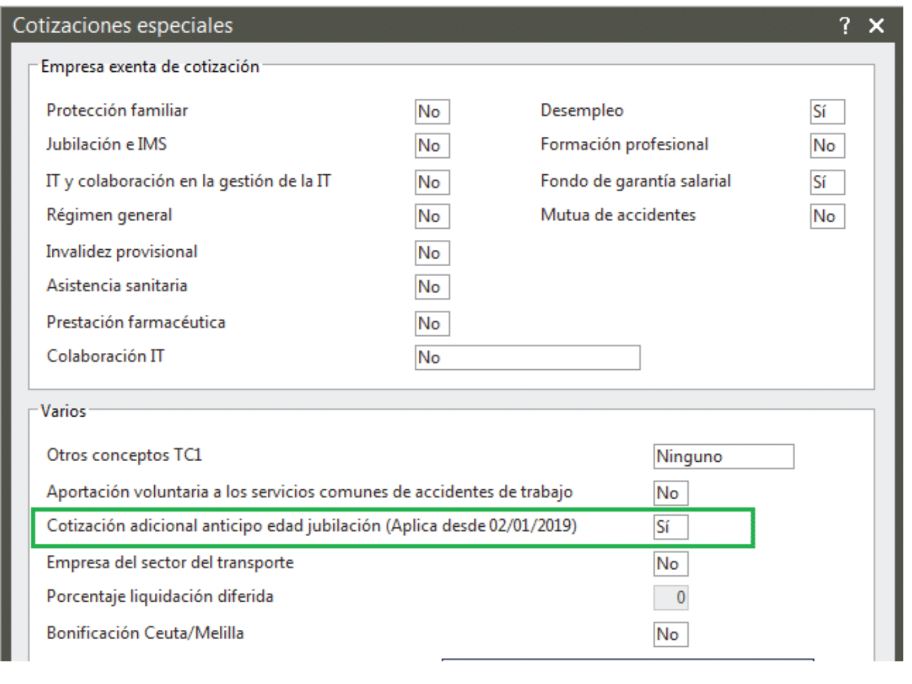Select the Régimen general value box
The image size is (912, 684).
tap(432, 216)
